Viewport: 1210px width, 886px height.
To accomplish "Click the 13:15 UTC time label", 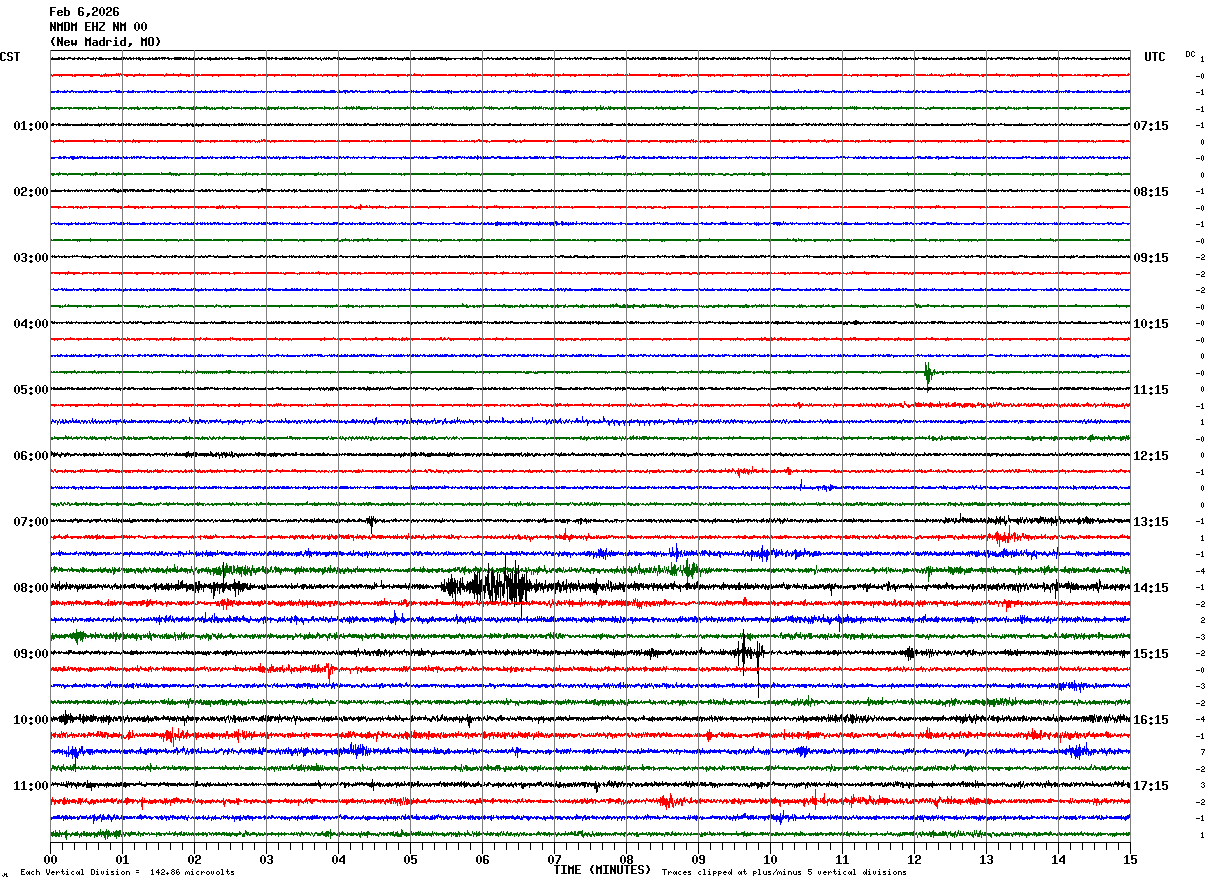I will (x=1151, y=522).
